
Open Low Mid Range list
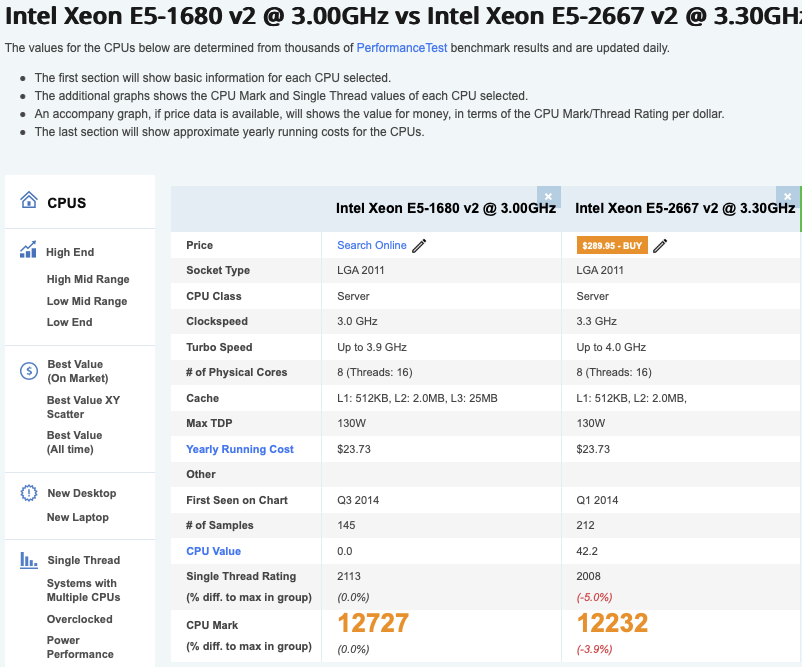pyautogui.click(x=87, y=301)
